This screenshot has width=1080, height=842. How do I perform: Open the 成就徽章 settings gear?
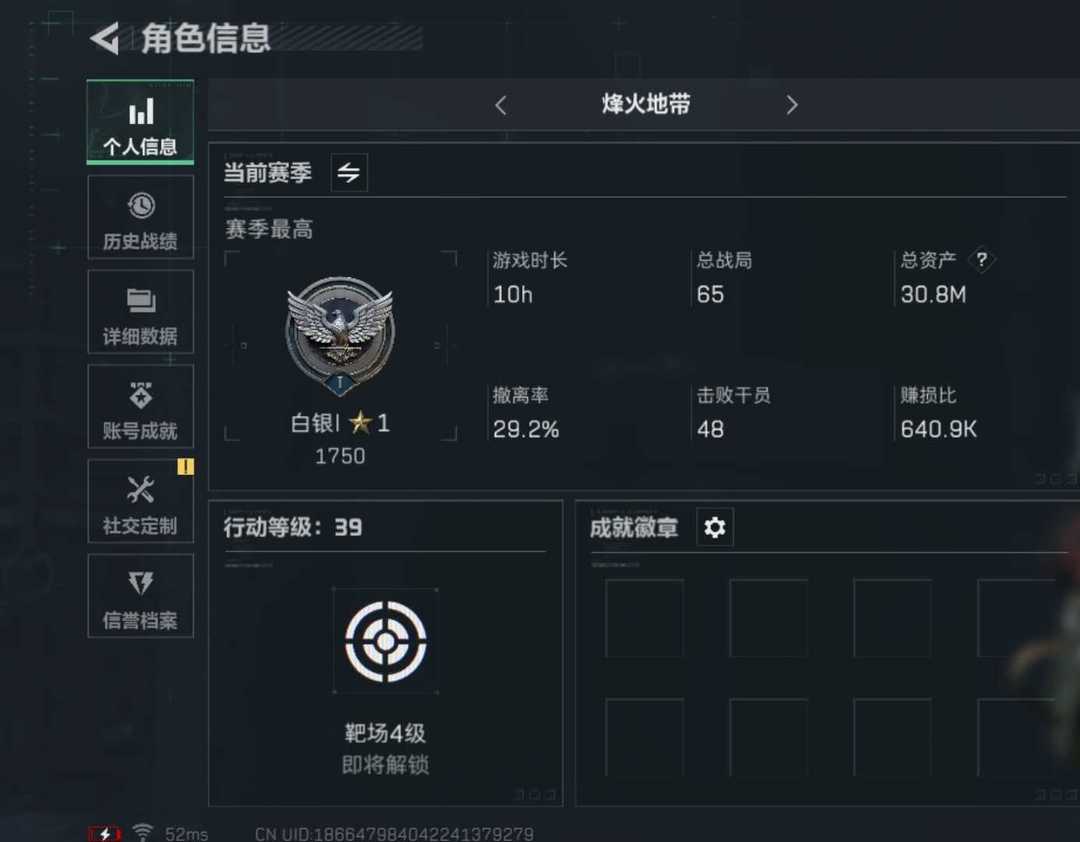(x=715, y=527)
